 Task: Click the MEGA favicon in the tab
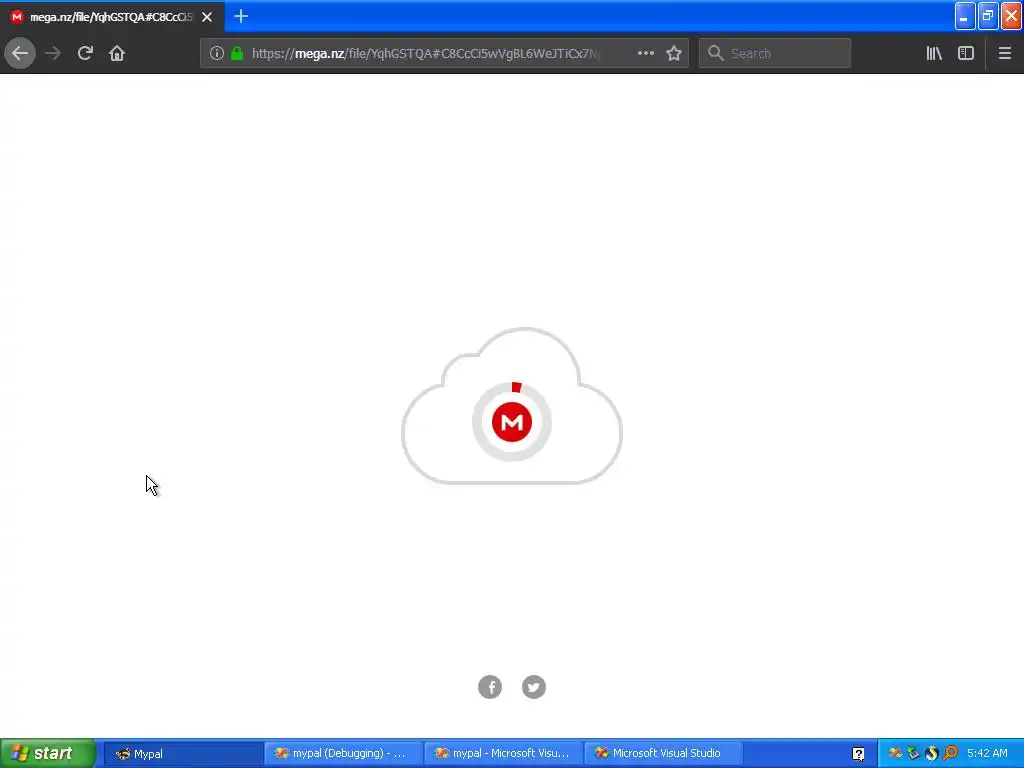coord(17,16)
